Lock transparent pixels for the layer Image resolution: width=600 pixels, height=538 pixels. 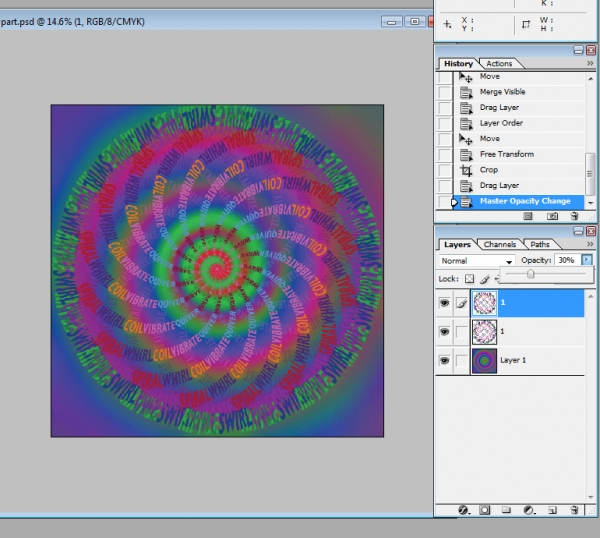click(470, 279)
